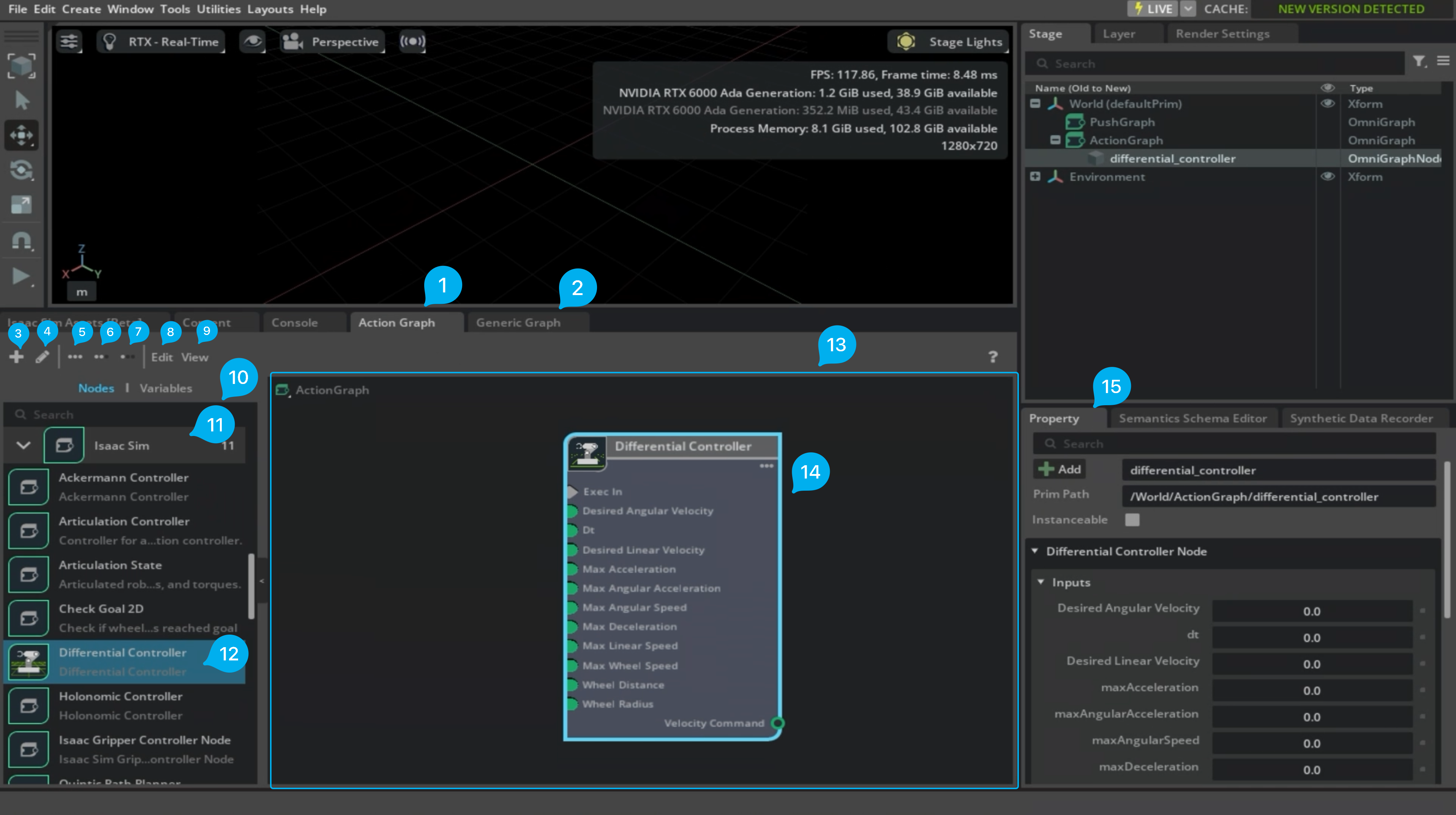Click the Differential Controller node three-dots expander
This screenshot has height=815, width=1456.
pos(766,466)
